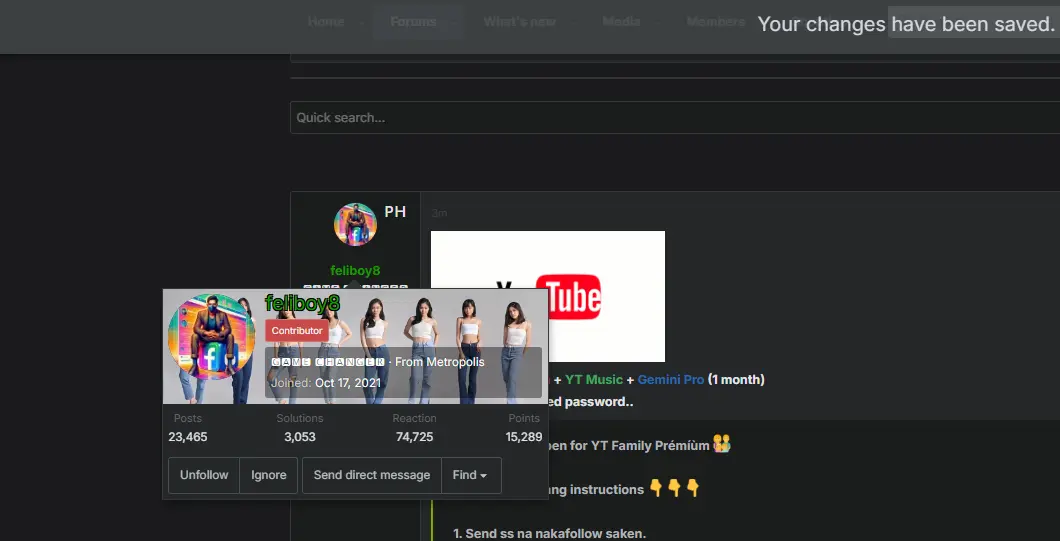This screenshot has width=1060, height=541.
Task: Click the small feliboy8 avatar beside the post
Action: pyautogui.click(x=355, y=225)
